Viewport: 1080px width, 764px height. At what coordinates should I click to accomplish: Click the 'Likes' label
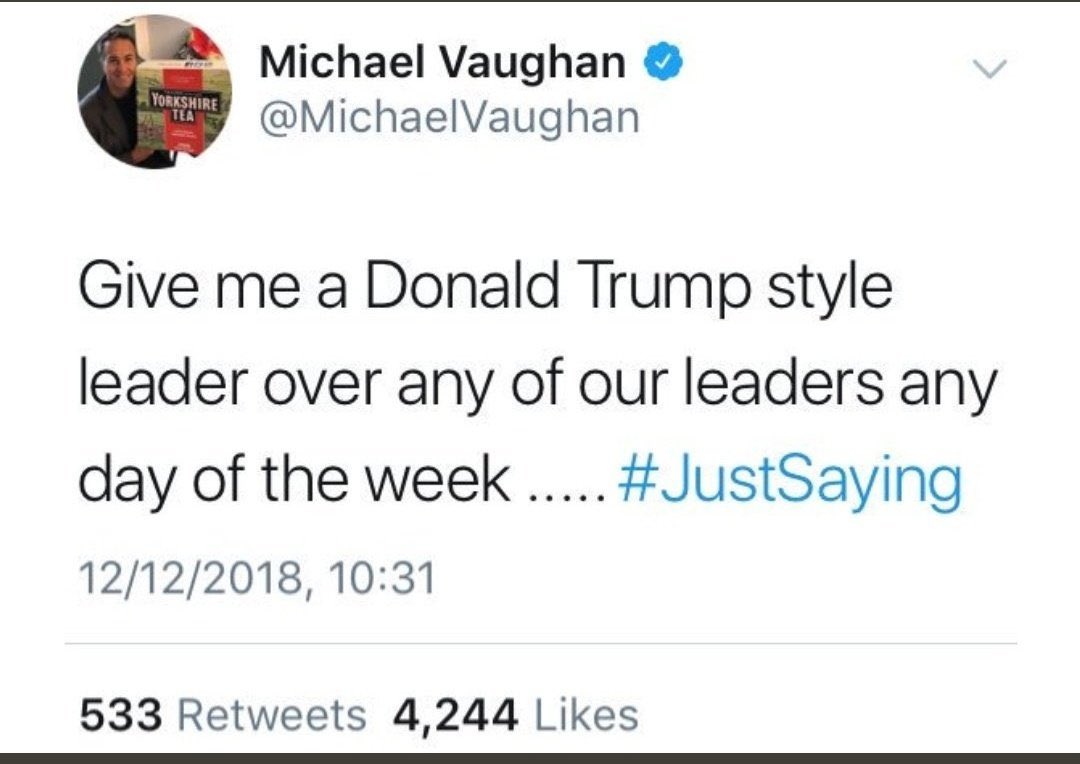[587, 714]
